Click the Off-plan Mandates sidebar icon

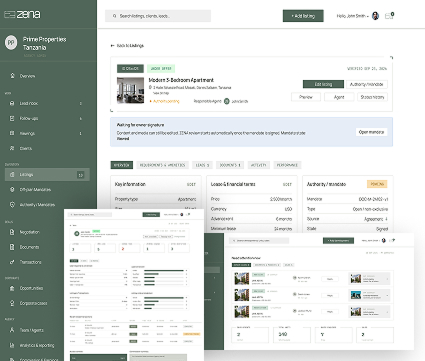[12, 189]
